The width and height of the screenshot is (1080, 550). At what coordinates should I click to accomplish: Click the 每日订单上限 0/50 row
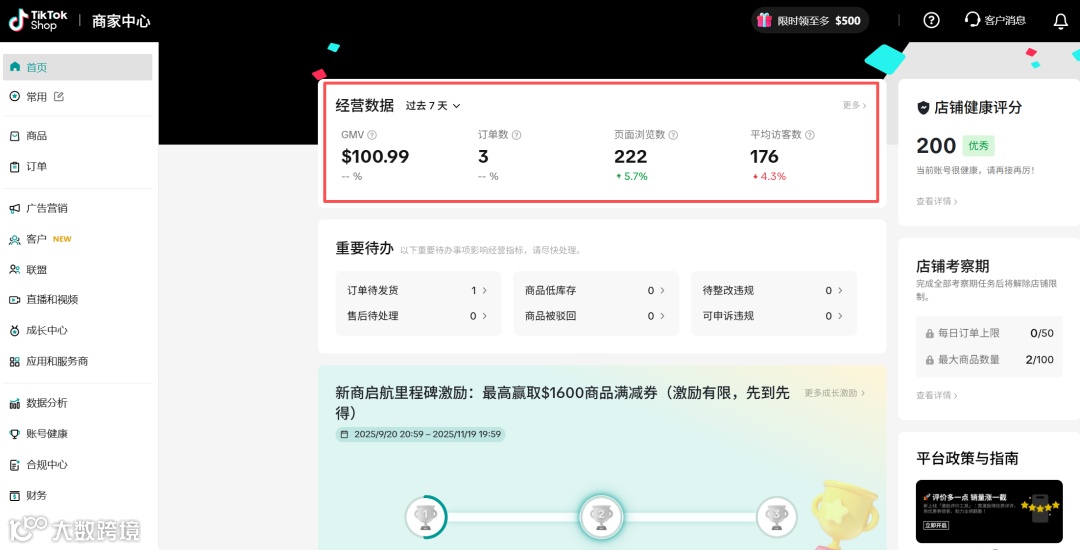[989, 333]
